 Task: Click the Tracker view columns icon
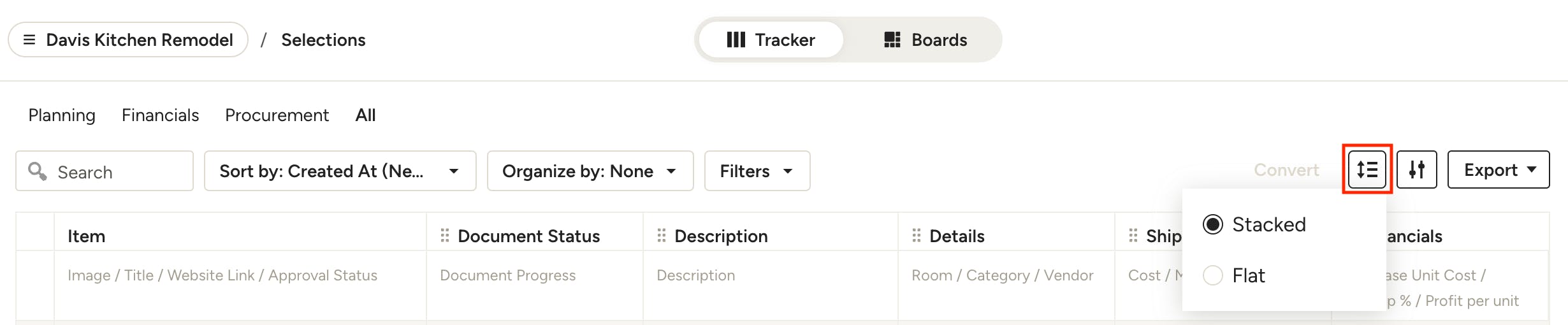coord(736,40)
